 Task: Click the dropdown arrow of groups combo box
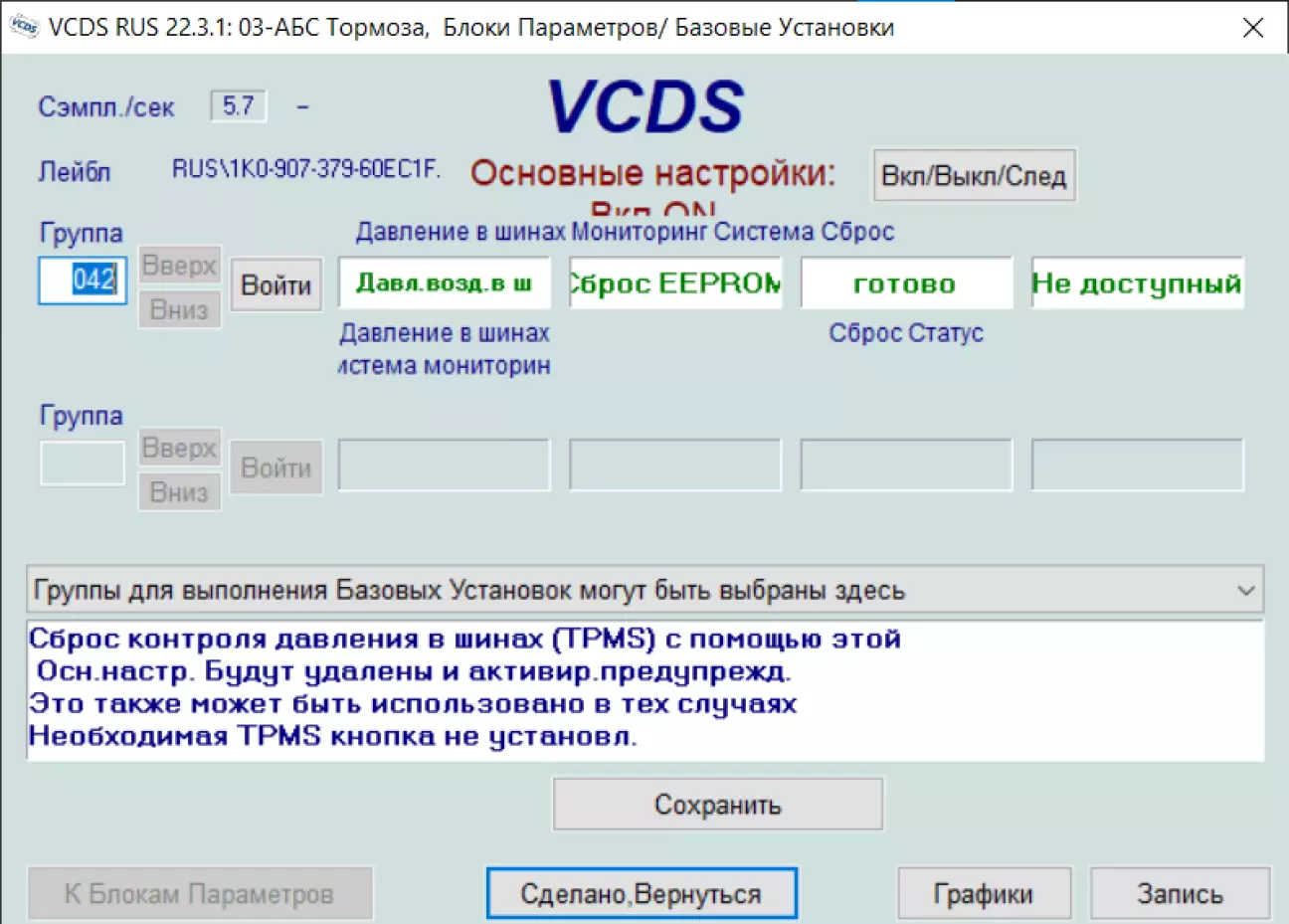[1245, 591]
